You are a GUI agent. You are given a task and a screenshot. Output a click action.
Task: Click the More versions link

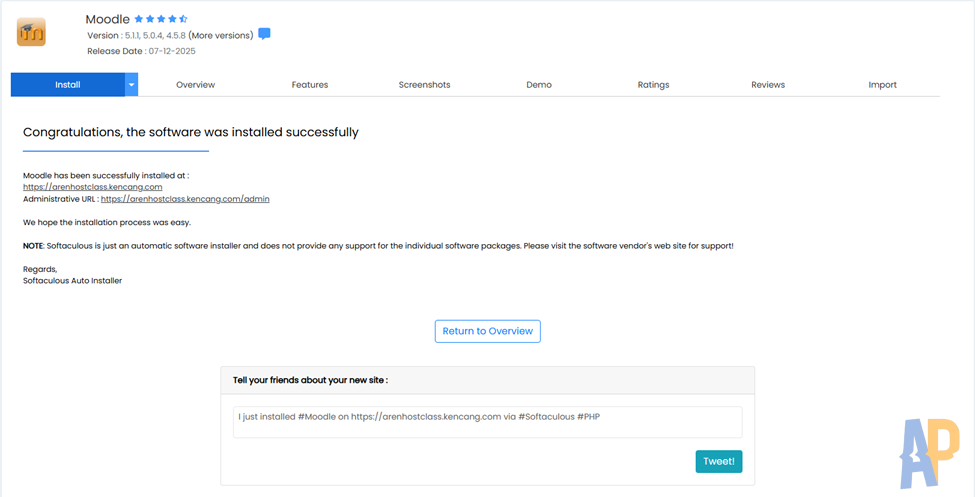[x=221, y=35]
